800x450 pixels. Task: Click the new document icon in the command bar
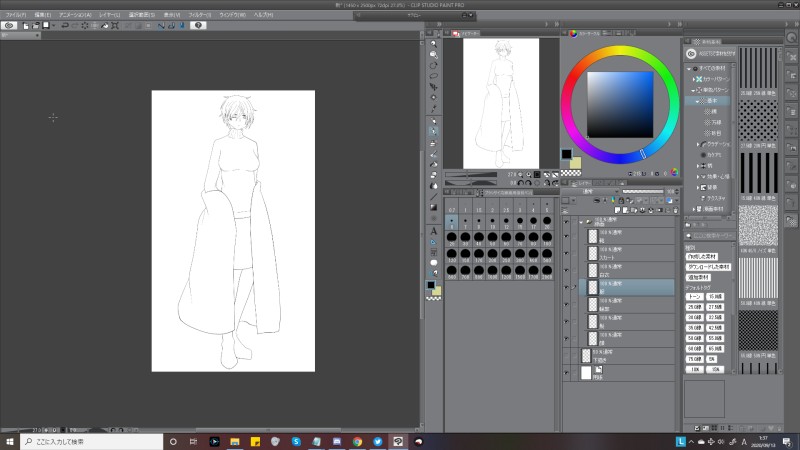[x=25, y=25]
